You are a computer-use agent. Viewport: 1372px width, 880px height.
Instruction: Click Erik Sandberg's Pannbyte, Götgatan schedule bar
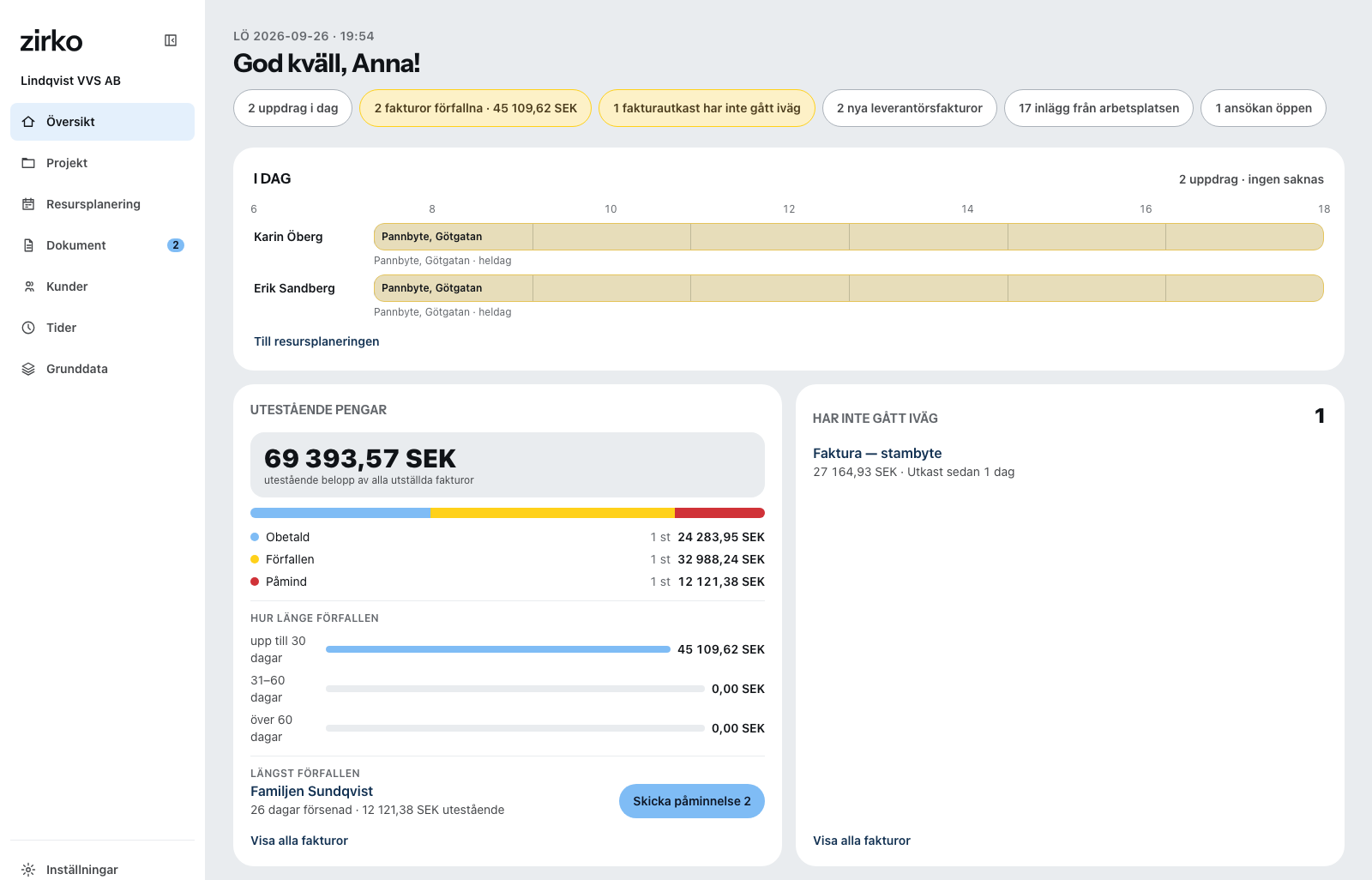pos(849,288)
